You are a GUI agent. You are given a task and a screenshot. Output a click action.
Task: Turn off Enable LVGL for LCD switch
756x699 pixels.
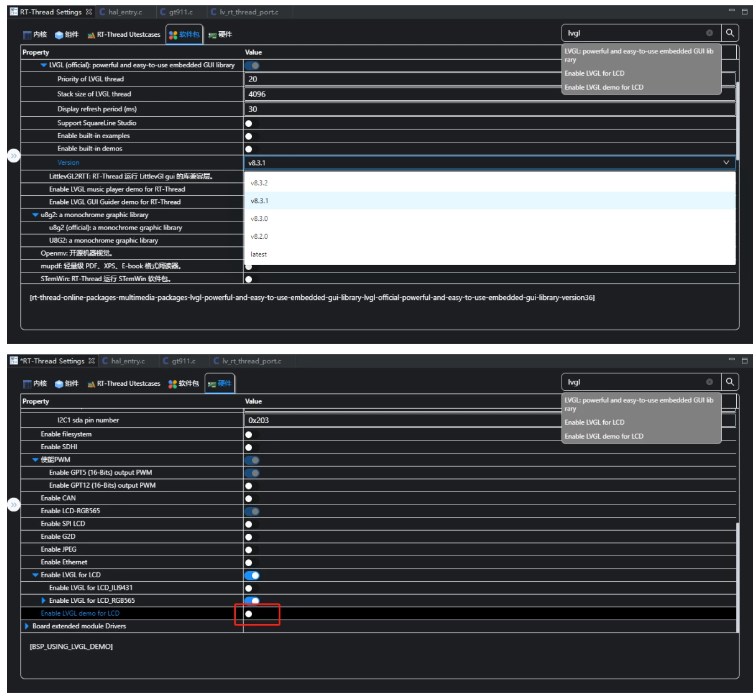pyautogui.click(x=252, y=575)
